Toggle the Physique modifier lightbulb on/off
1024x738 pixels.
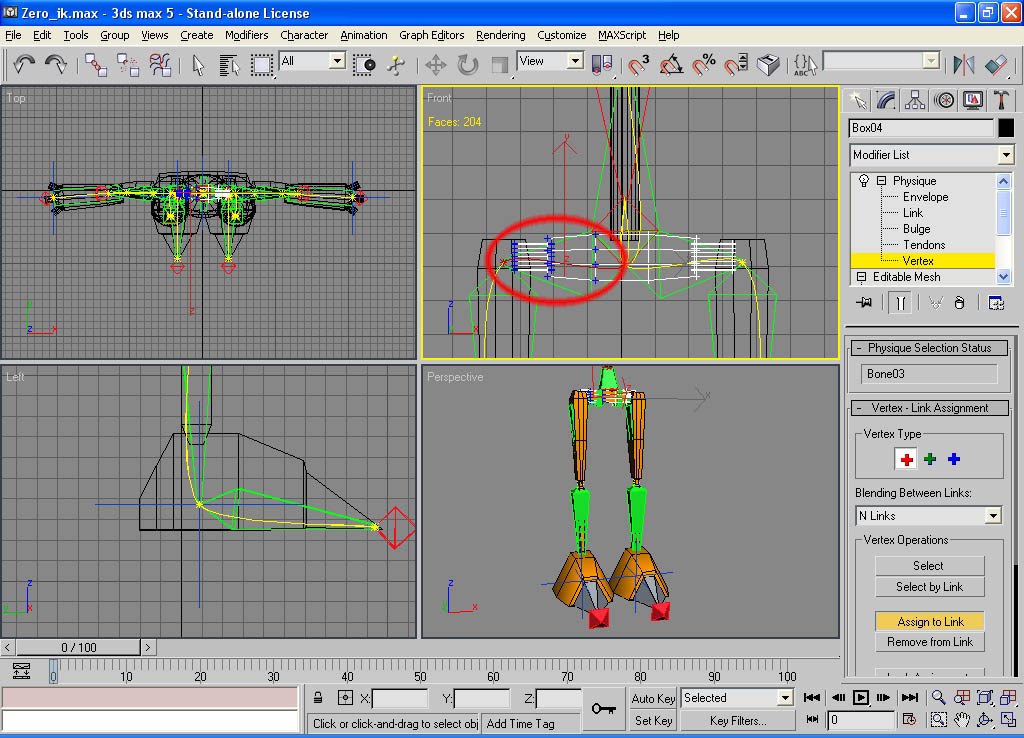(862, 181)
